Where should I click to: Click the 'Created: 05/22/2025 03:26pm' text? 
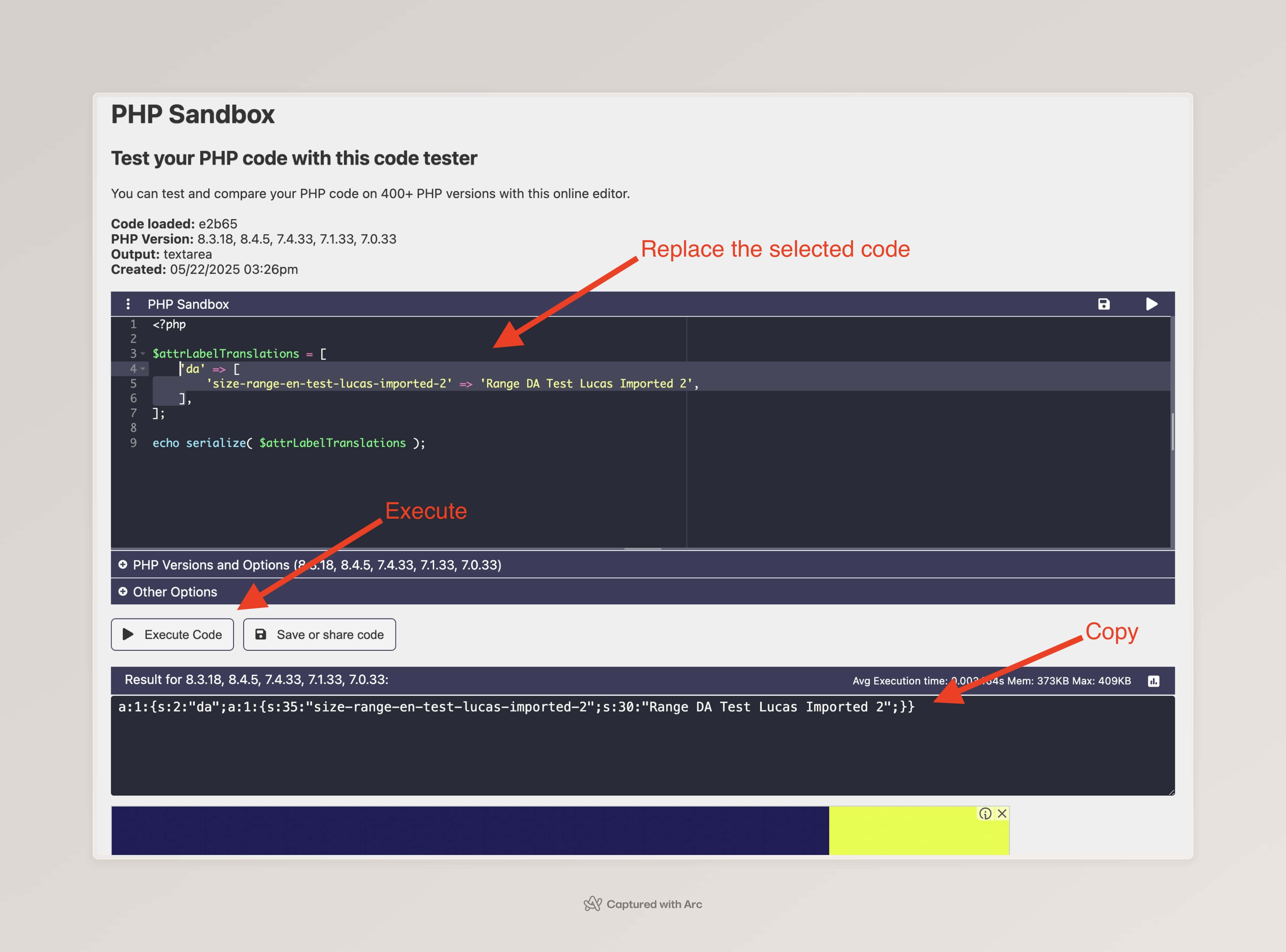(x=205, y=270)
